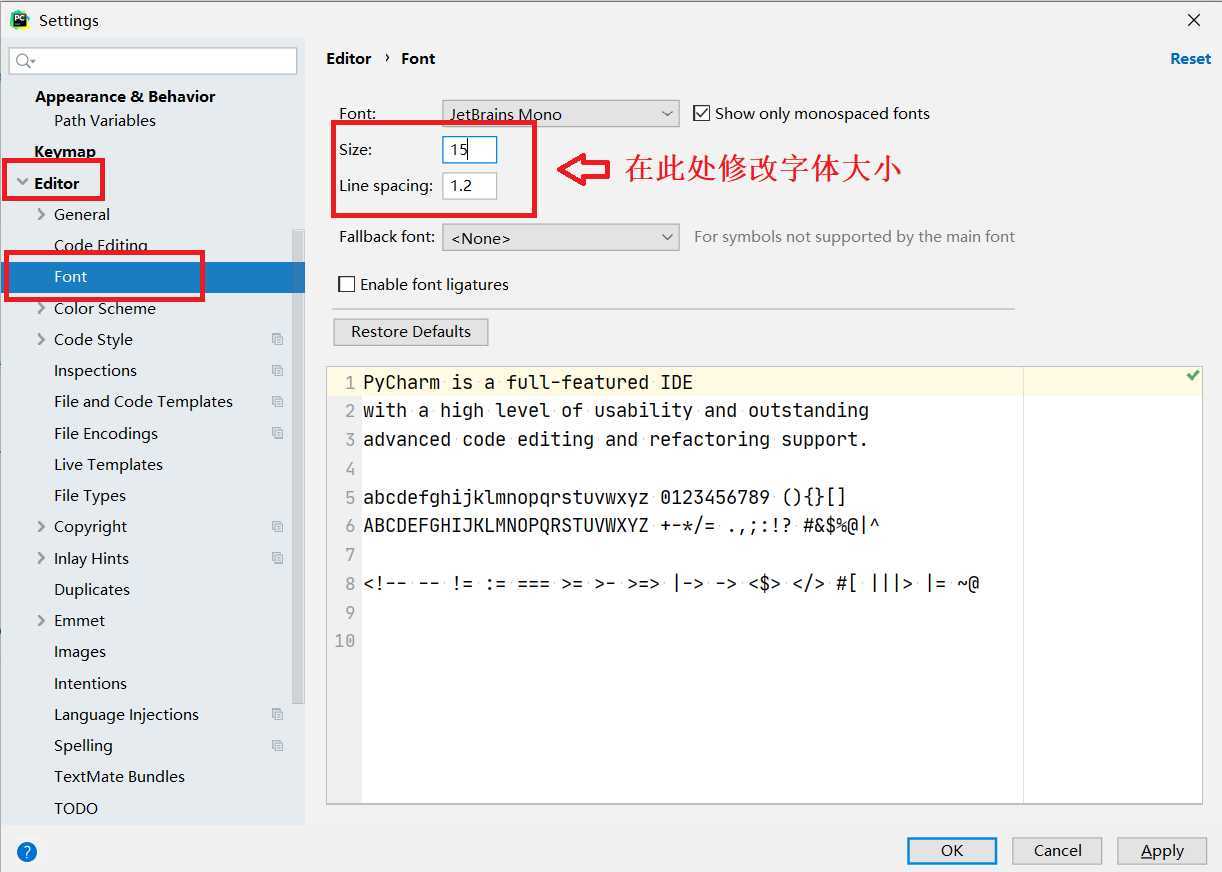The width and height of the screenshot is (1222, 872).
Task: Open File Types settings
Action: [90, 495]
